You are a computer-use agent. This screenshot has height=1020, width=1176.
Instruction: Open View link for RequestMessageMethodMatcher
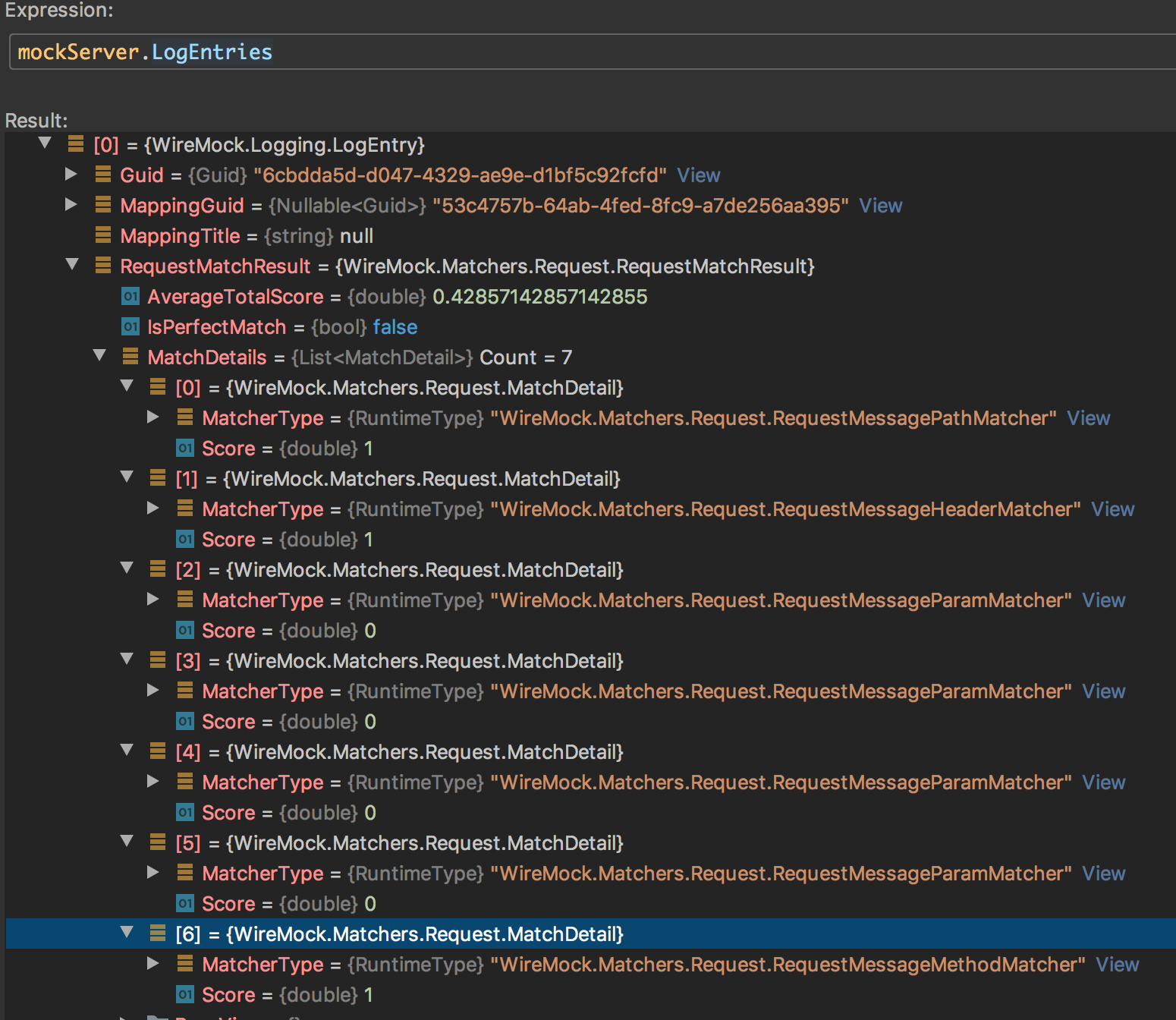pos(1117,965)
